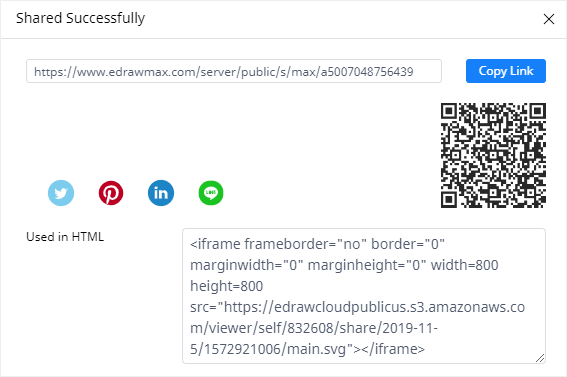This screenshot has height=377, width=567.
Task: Click the QR code's top-right finder square
Action: click(x=538, y=111)
